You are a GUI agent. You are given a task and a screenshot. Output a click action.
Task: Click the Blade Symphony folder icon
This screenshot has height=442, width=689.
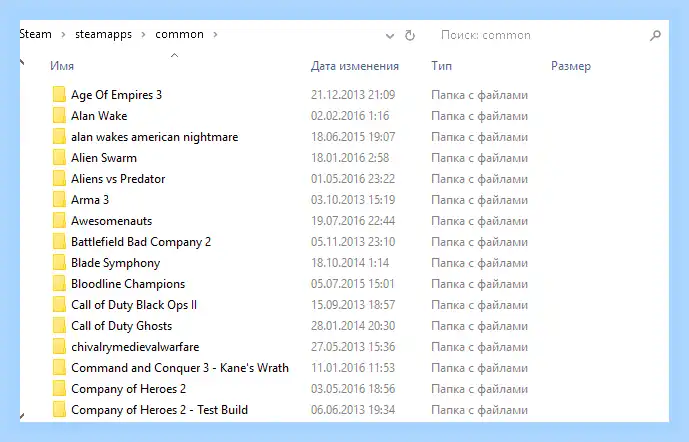point(59,263)
